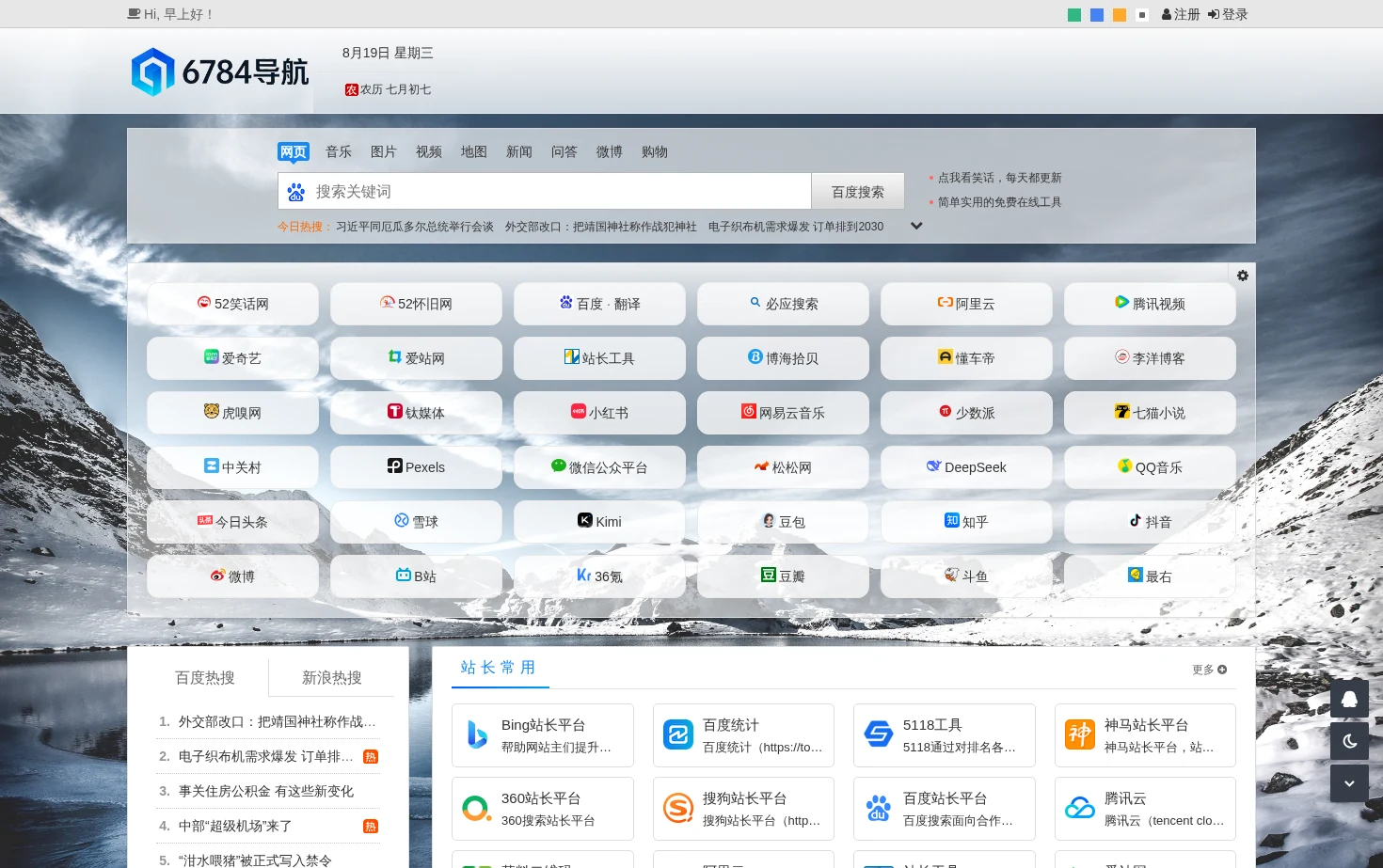Select the blue theme color swatch
This screenshot has height=868, width=1383.
[x=1097, y=15]
